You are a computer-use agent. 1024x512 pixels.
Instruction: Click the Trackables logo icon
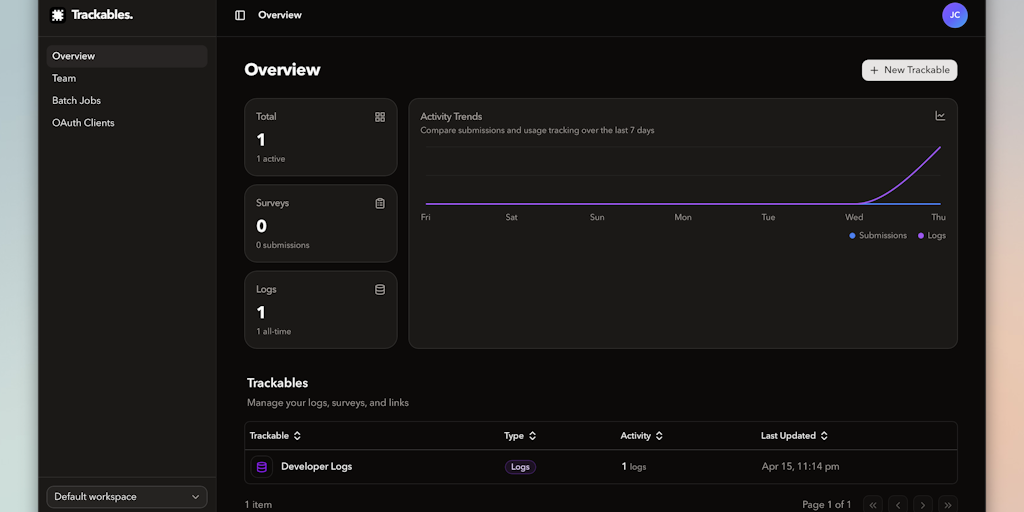58,15
